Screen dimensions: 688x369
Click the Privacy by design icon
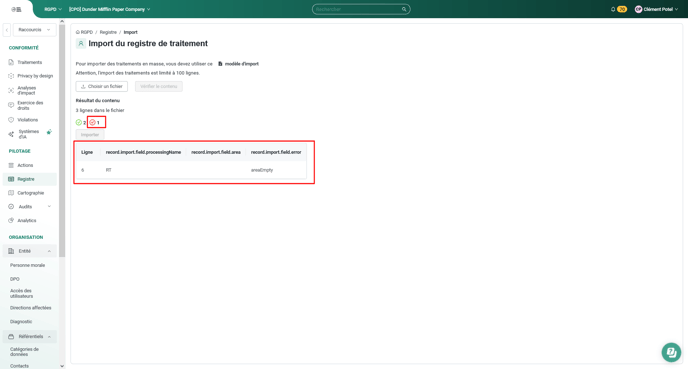(11, 76)
